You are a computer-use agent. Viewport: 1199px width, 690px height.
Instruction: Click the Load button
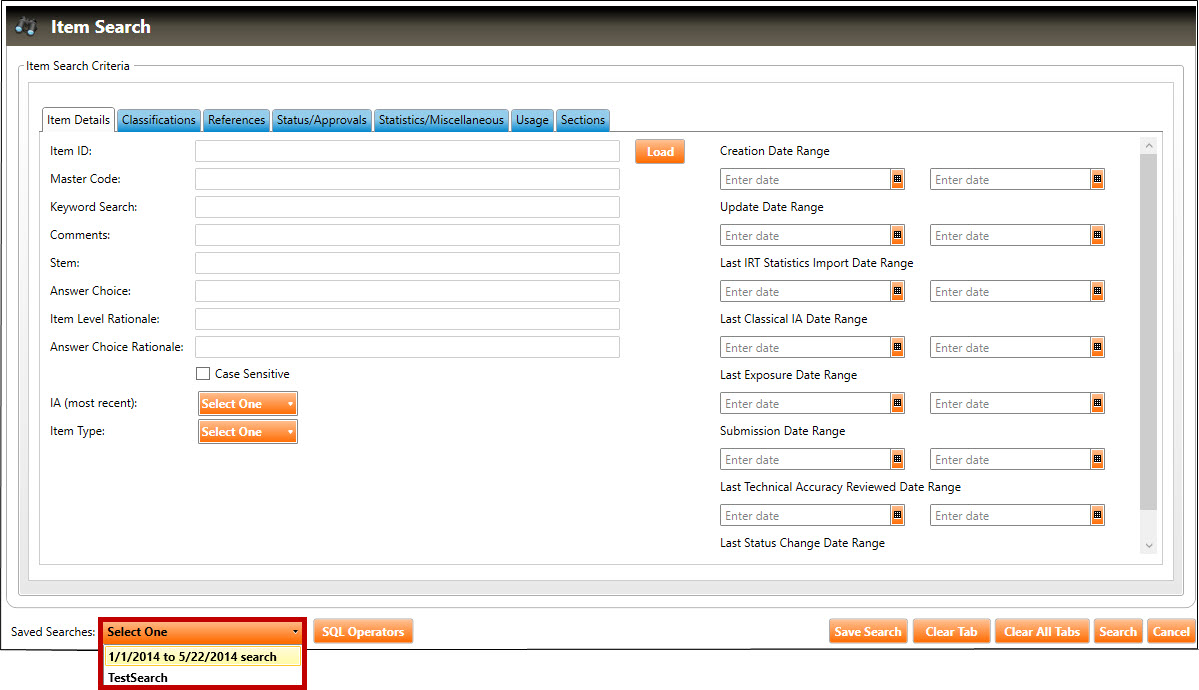click(x=660, y=152)
